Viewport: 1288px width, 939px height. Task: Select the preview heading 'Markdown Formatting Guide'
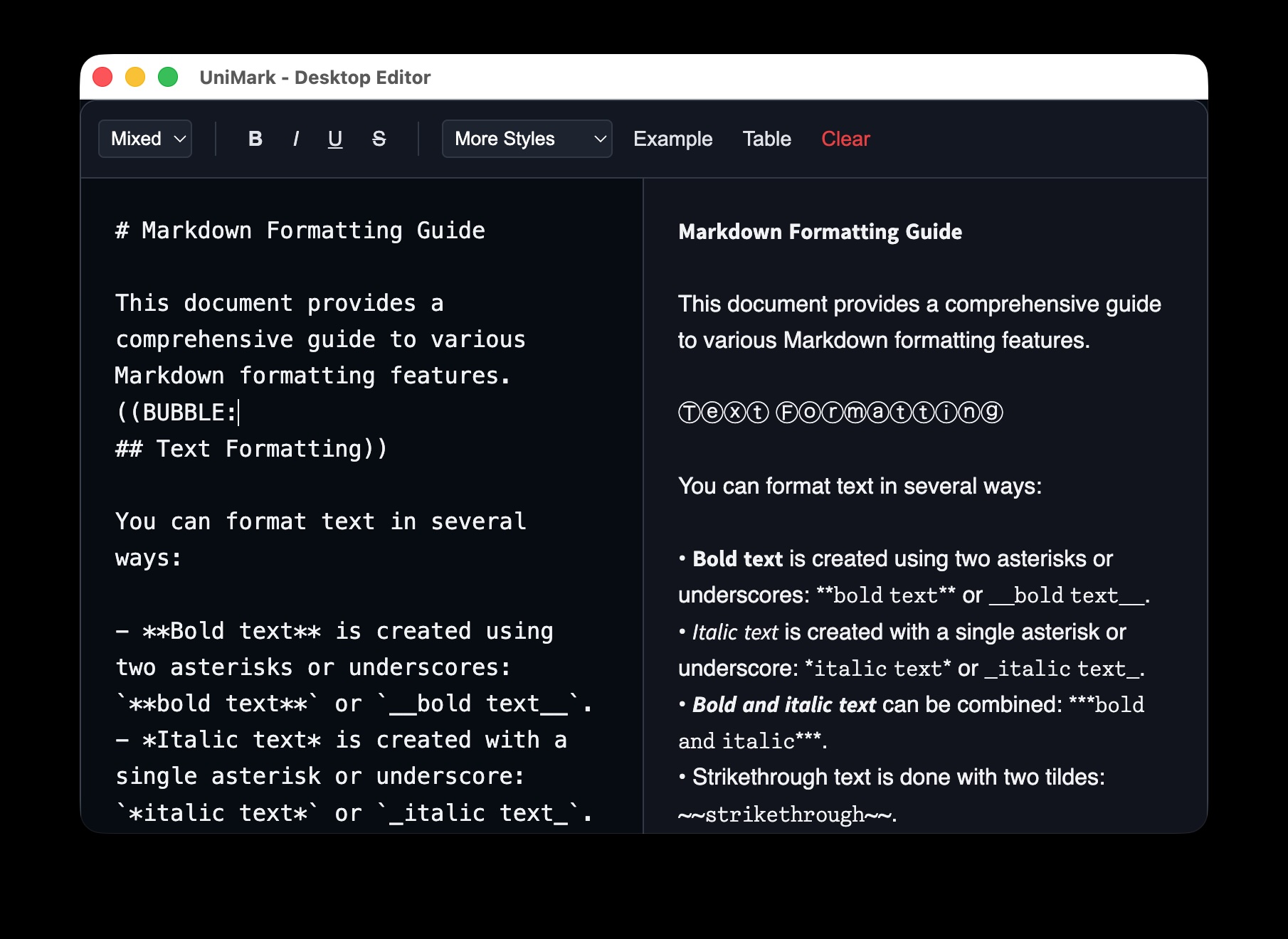pos(820,232)
